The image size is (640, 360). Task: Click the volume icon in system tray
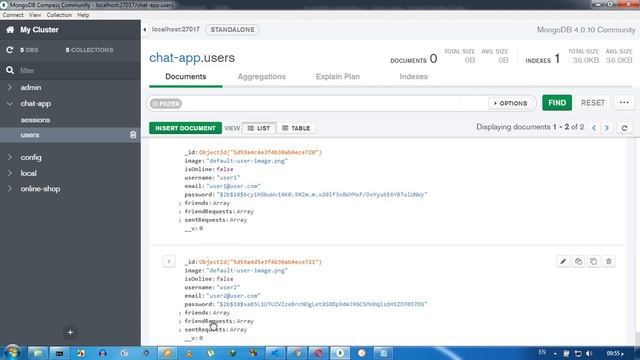589,353
